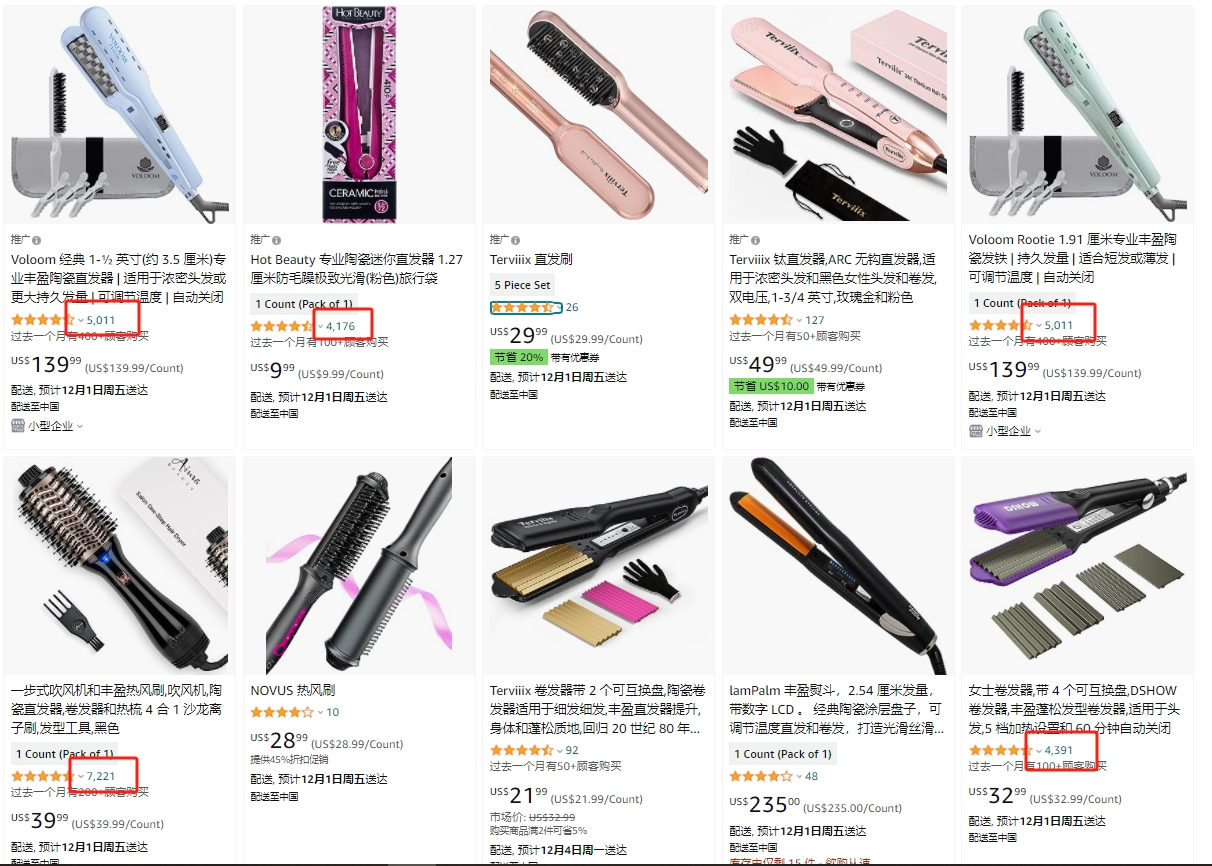This screenshot has width=1212, height=866.
Task: Expand rating chevron next to 4,391 reviews
Action: 1038,751
